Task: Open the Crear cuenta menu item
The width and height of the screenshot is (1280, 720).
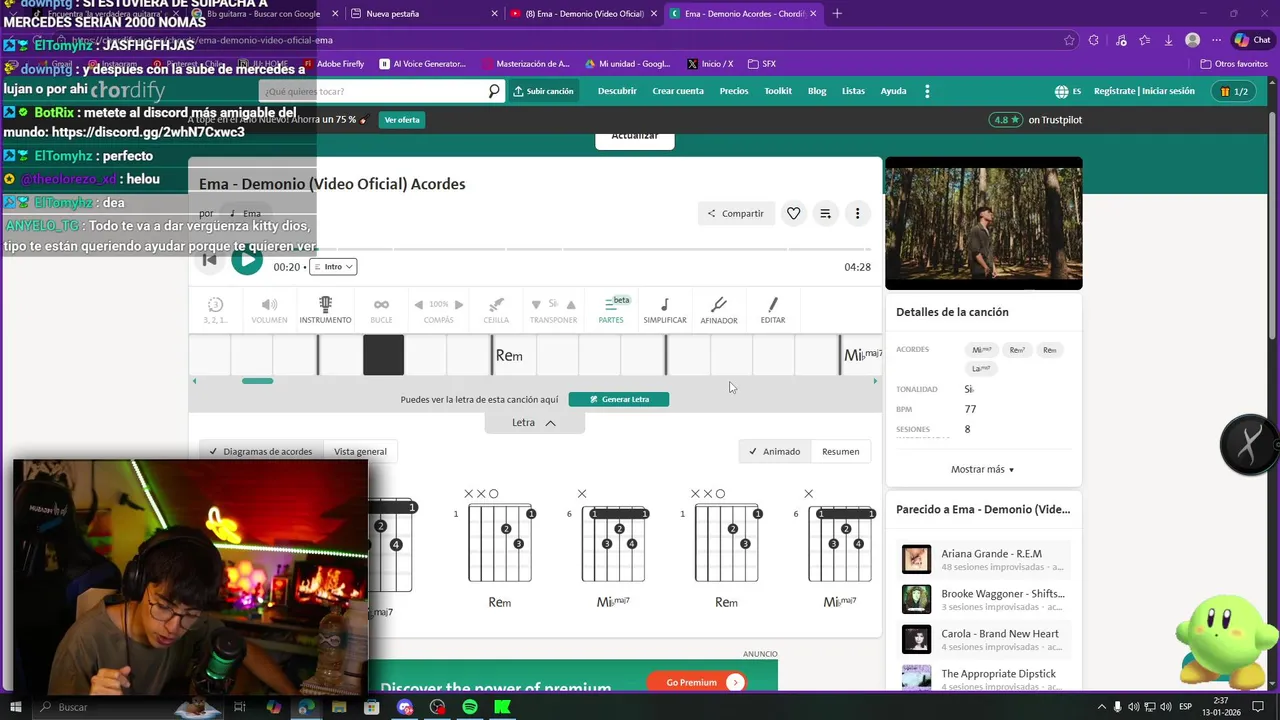Action: click(678, 91)
